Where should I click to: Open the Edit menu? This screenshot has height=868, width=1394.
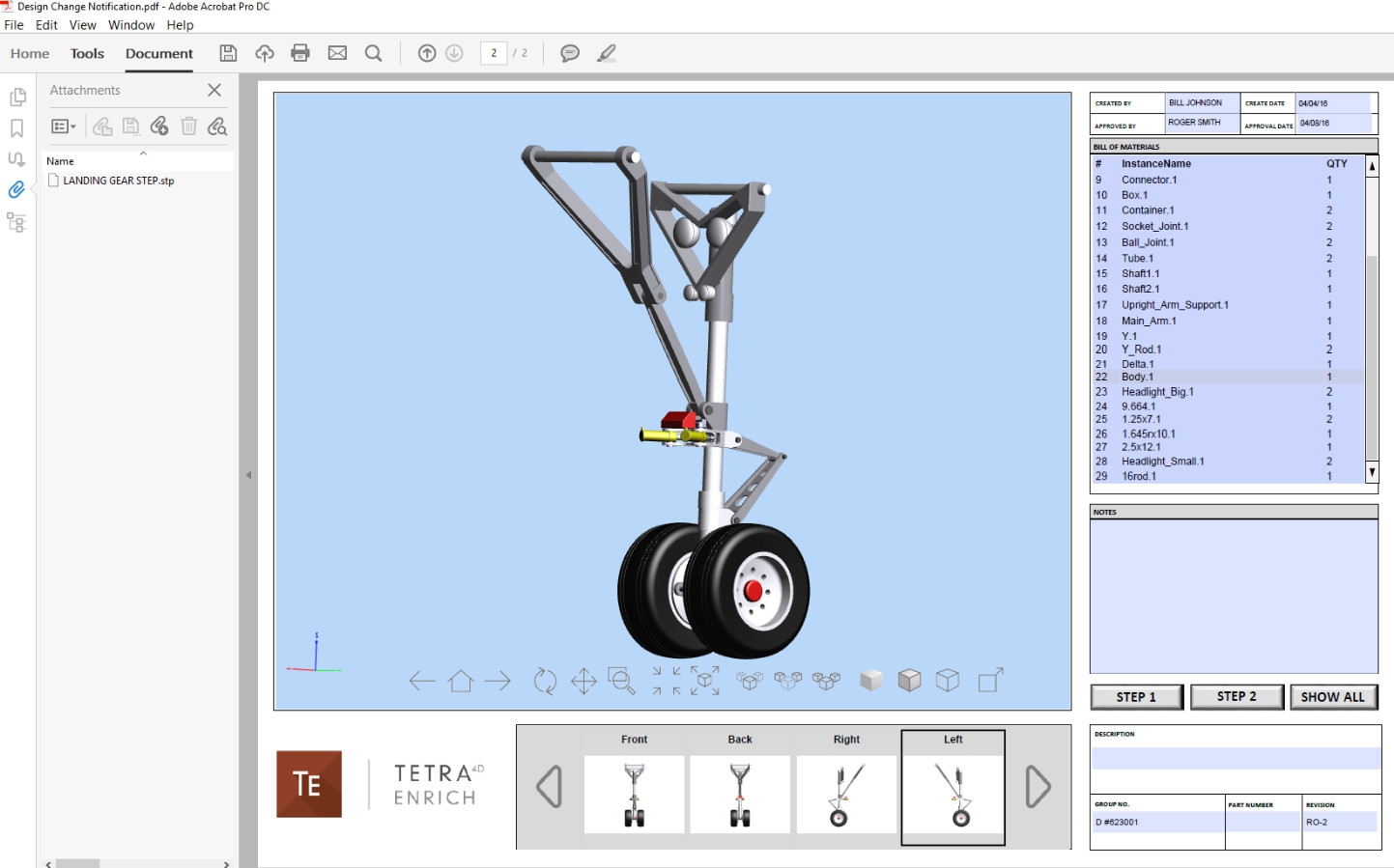point(46,25)
